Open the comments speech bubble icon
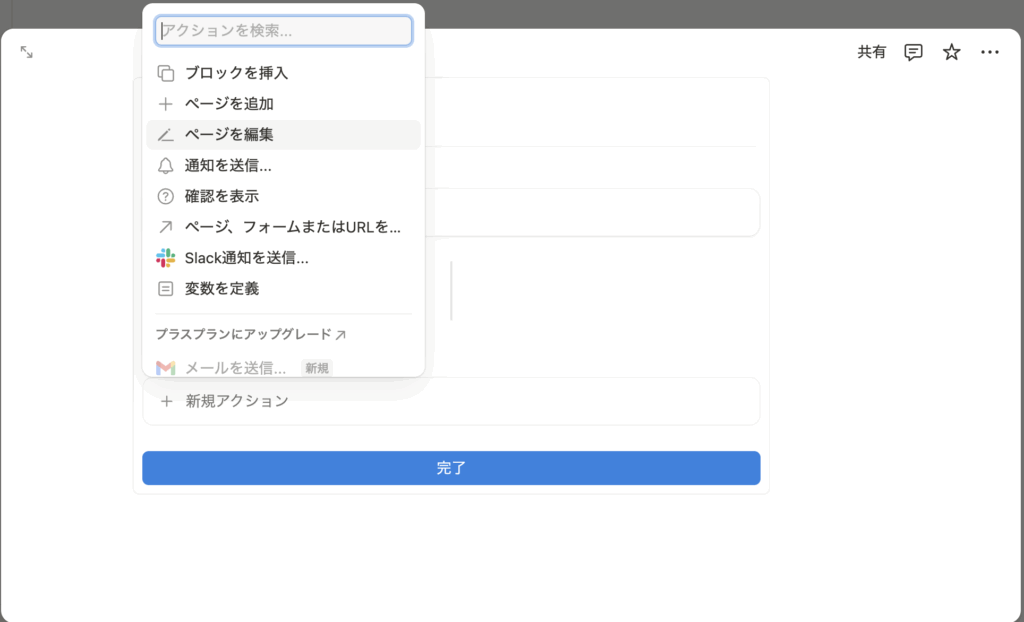Image resolution: width=1024 pixels, height=622 pixels. click(x=913, y=52)
